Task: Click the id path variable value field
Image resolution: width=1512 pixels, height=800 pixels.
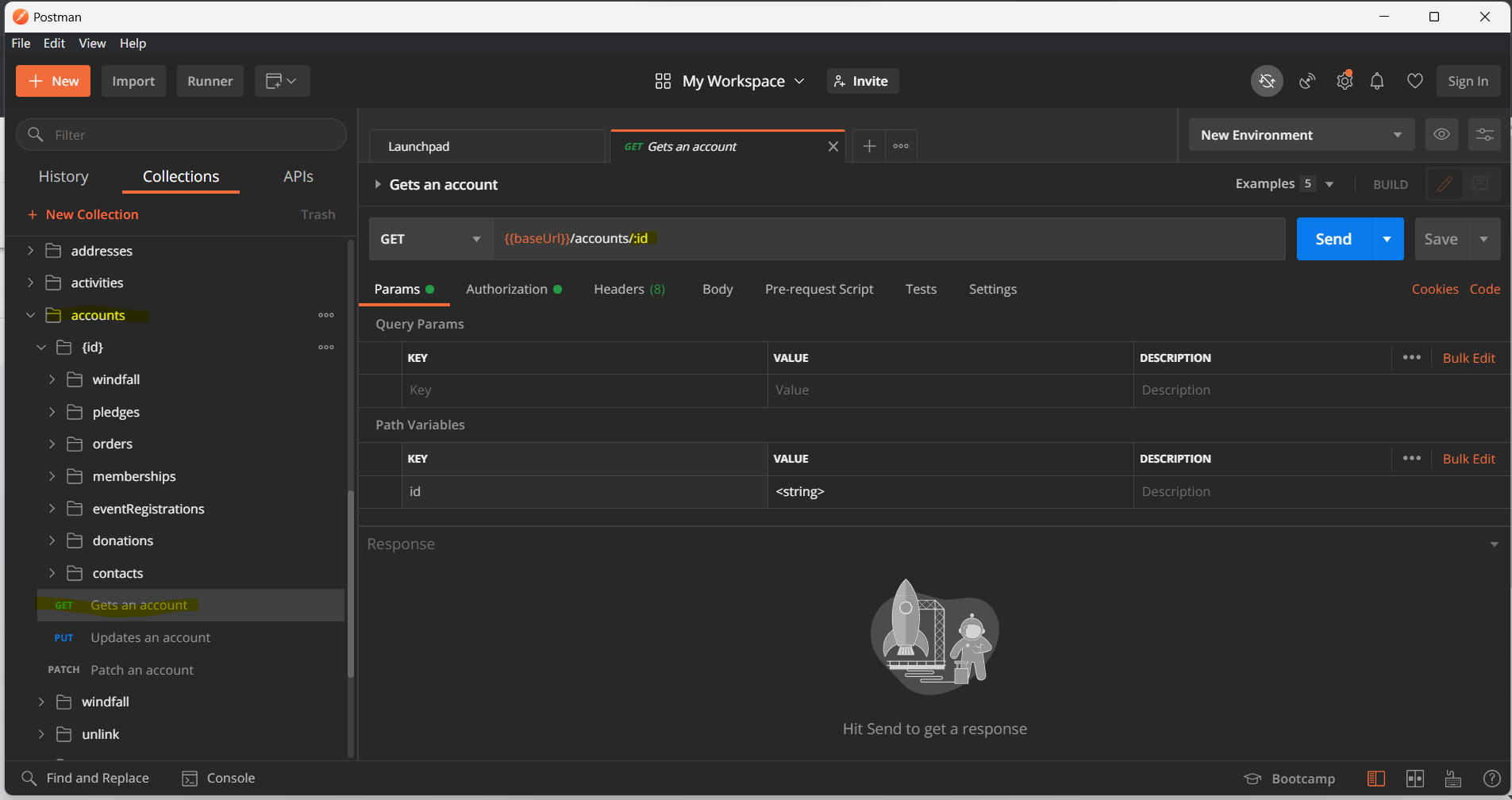Action: point(950,492)
